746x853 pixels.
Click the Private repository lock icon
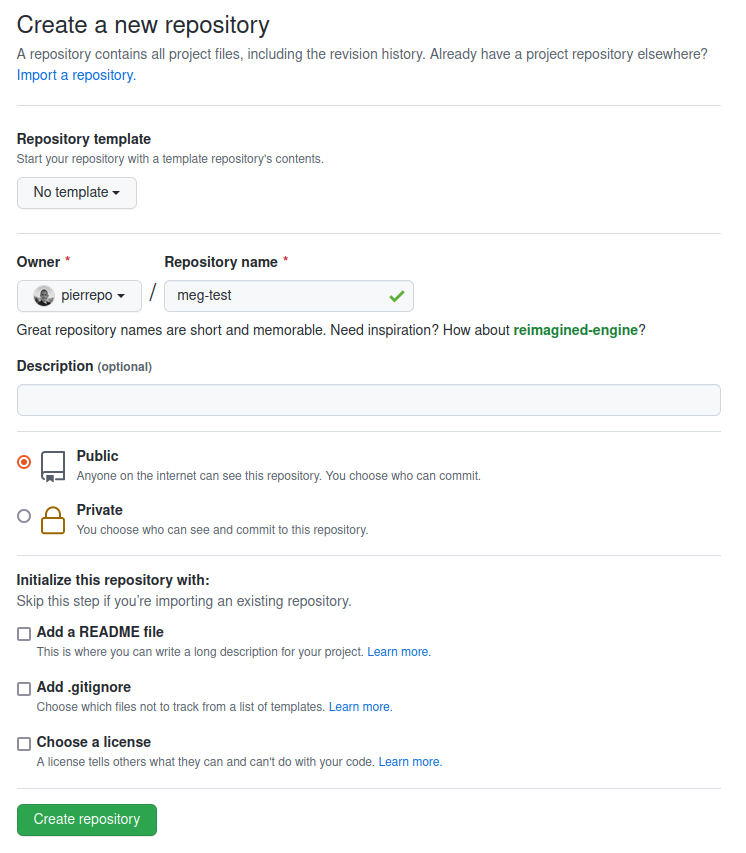click(53, 519)
